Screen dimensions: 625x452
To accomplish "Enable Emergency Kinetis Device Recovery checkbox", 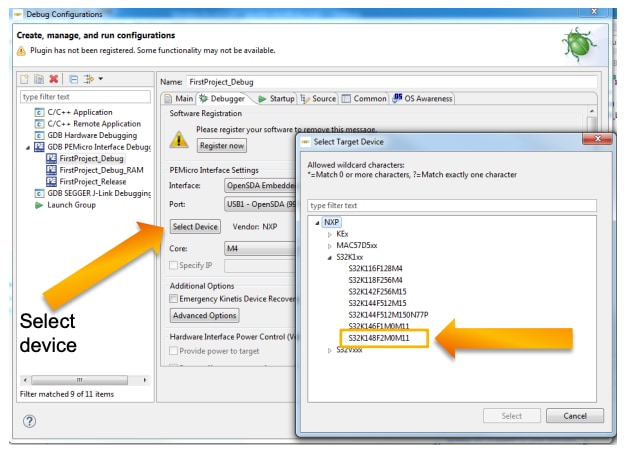I will tap(174, 298).
